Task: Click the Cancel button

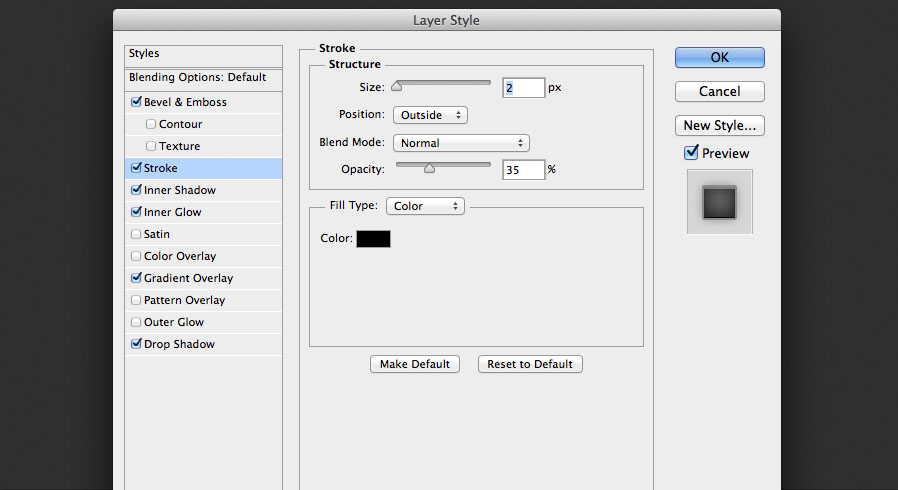Action: coord(720,92)
